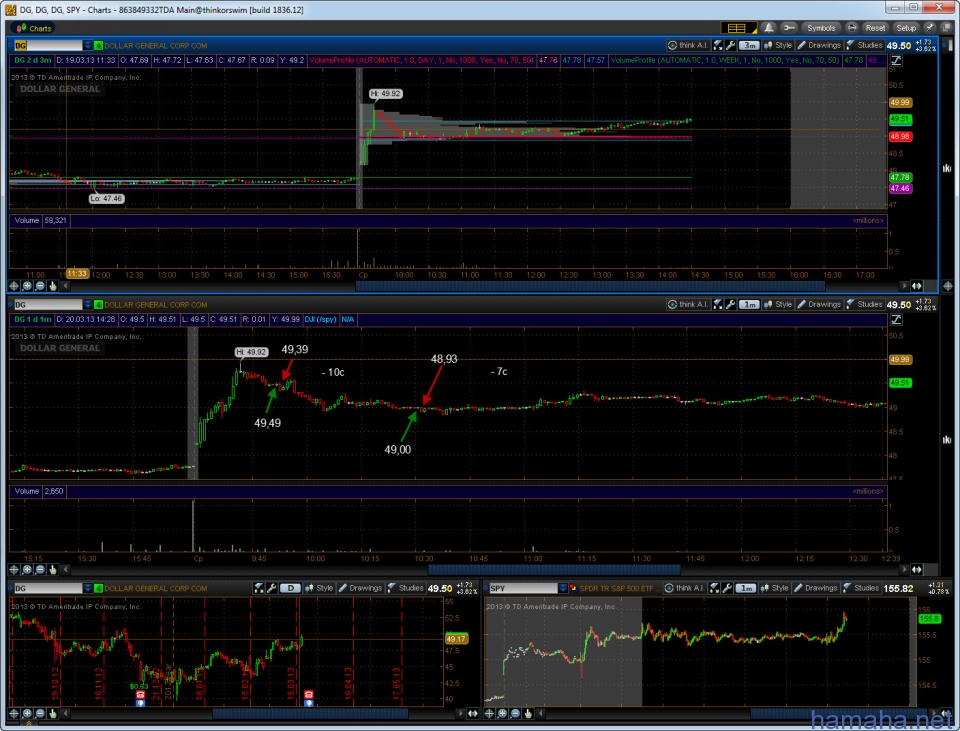Click the expand-width arrows under the 3m chart
This screenshot has width=960, height=731.
[917, 286]
